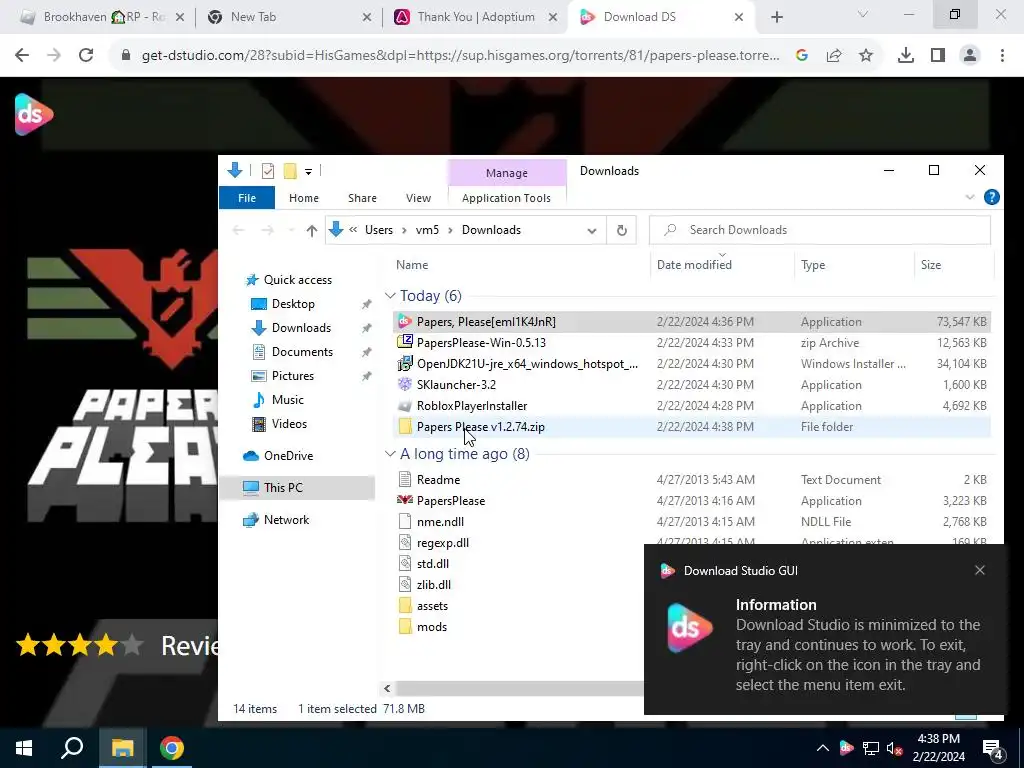The width and height of the screenshot is (1024, 768).
Task: Click New folder quick access toolbar icon
Action: [290, 171]
